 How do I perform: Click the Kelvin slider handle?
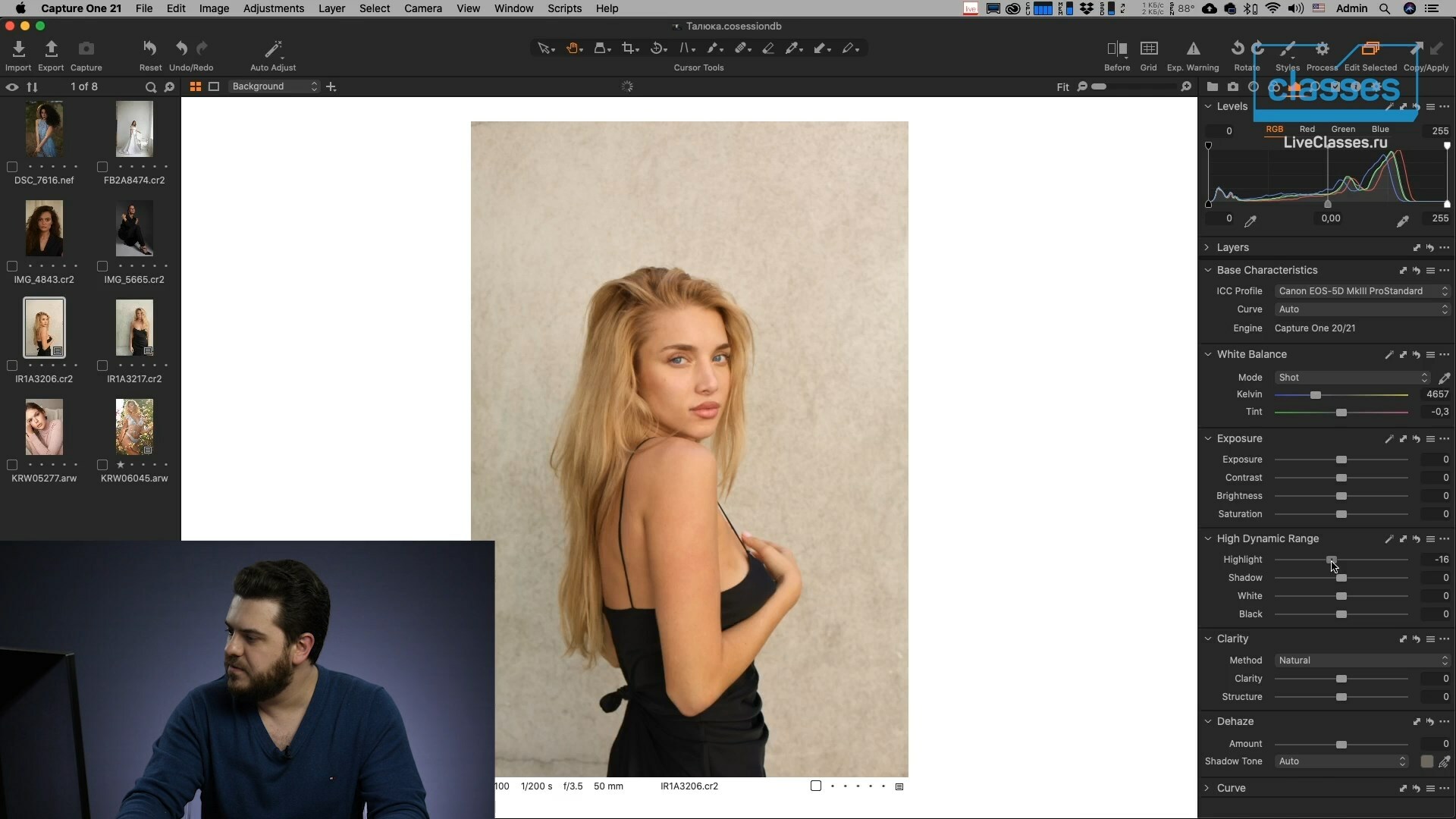pos(1316,395)
